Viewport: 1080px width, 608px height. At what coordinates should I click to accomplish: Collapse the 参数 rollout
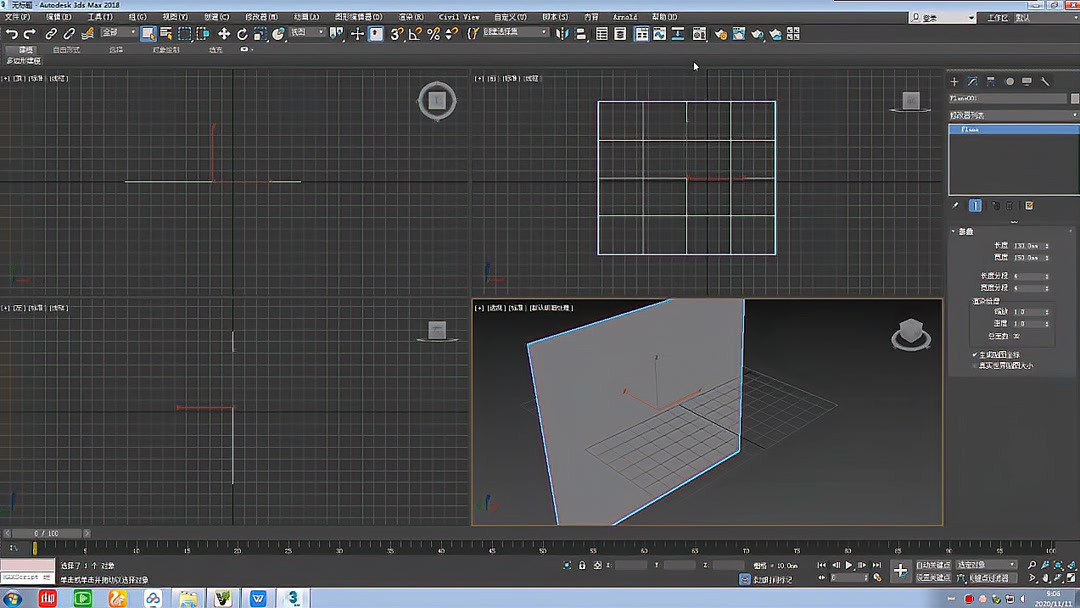pos(965,231)
